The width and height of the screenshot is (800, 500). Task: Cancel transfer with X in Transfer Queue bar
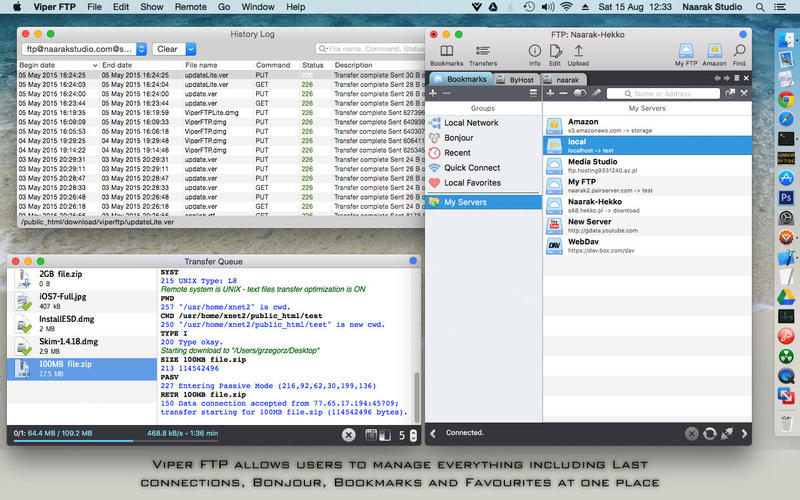point(348,434)
